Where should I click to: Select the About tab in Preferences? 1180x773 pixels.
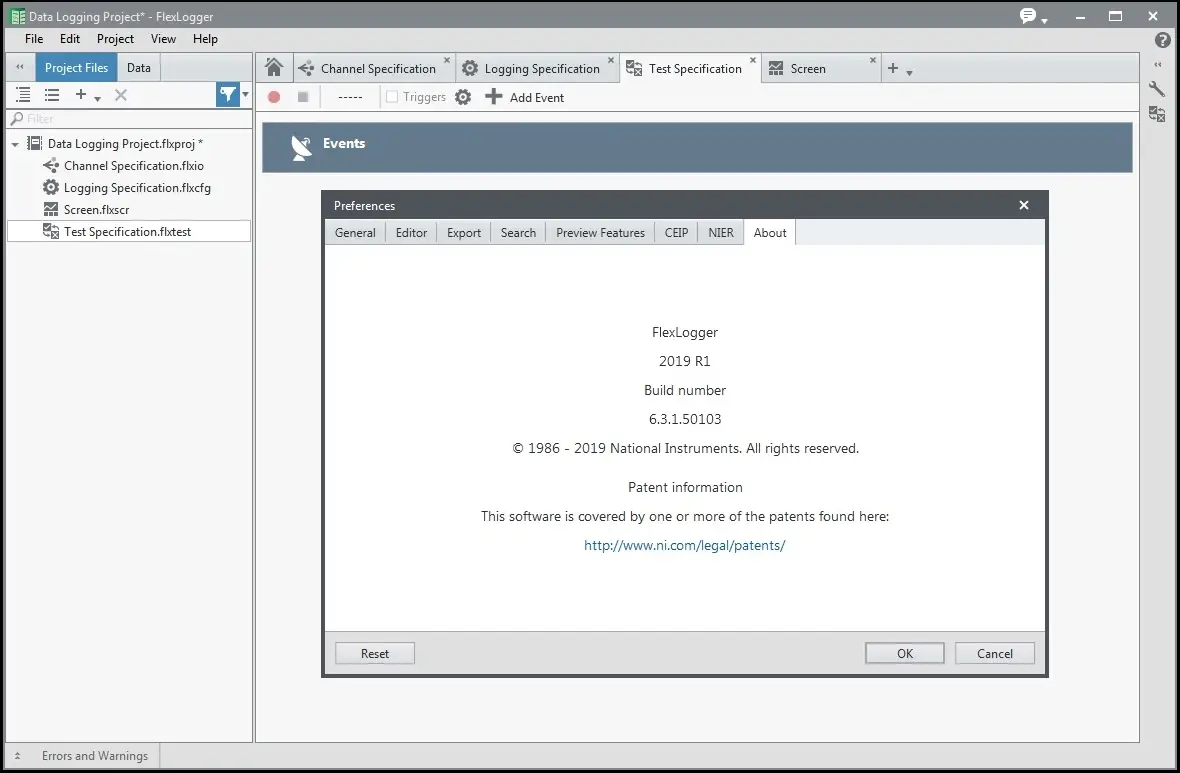click(770, 233)
